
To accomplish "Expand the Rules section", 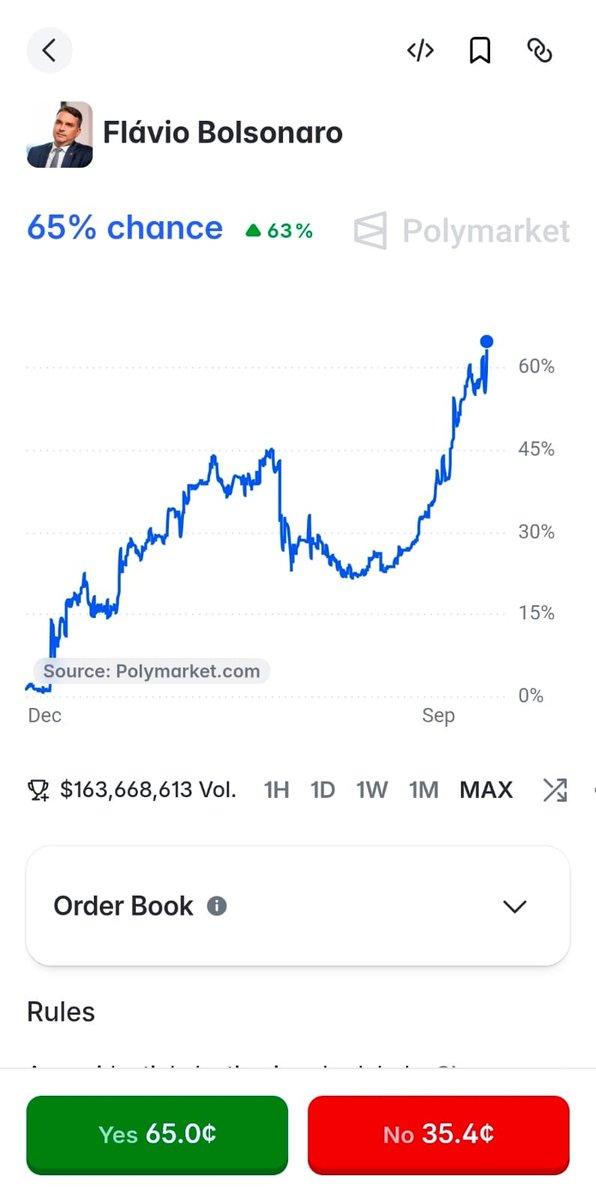I will [61, 1012].
